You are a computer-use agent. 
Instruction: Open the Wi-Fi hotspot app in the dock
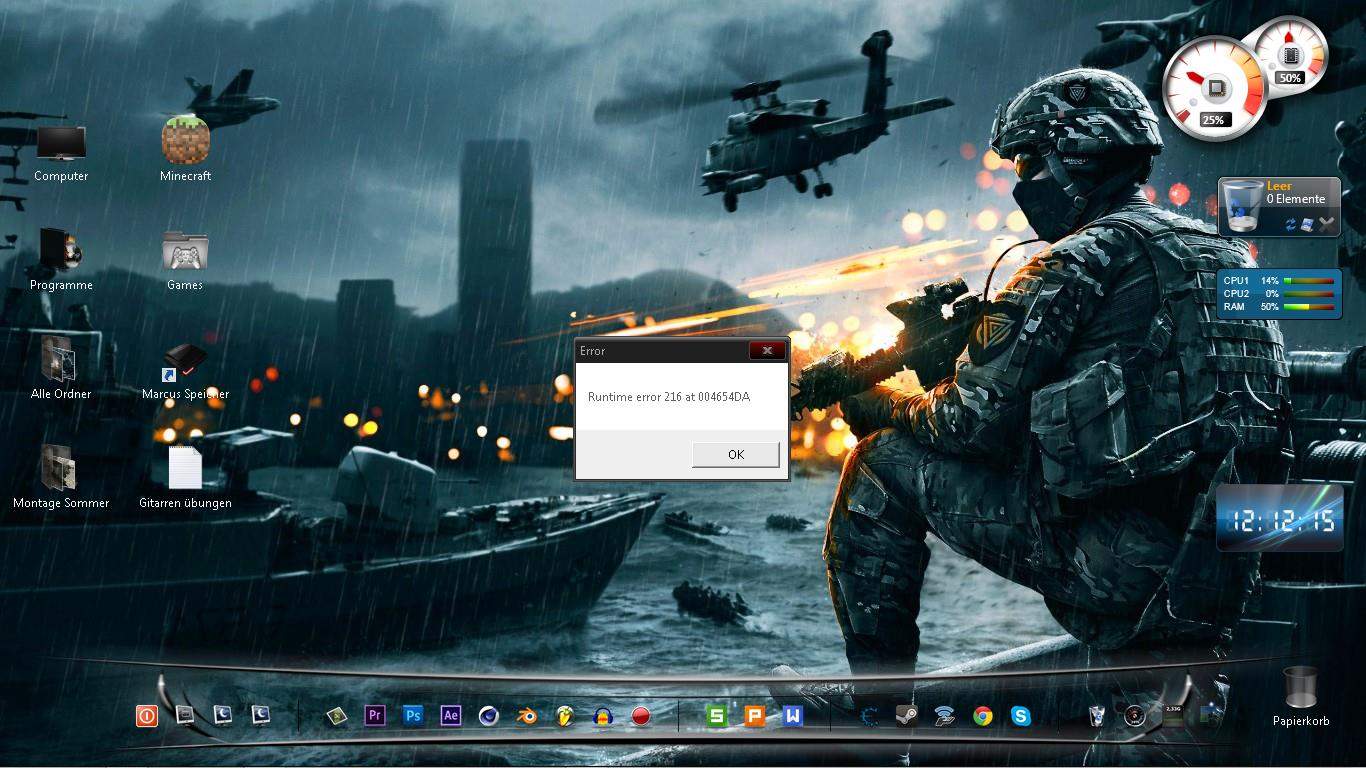point(945,715)
